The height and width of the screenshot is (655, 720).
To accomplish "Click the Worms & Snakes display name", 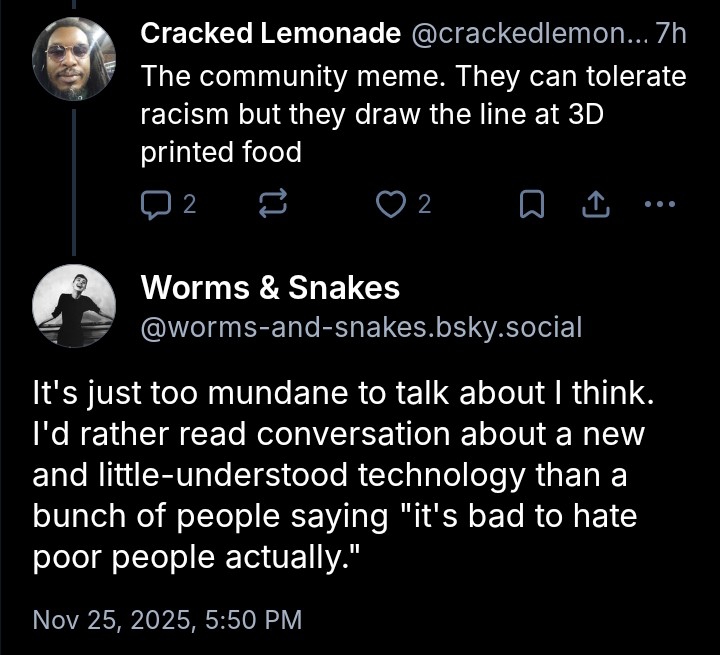I will pyautogui.click(x=270, y=288).
